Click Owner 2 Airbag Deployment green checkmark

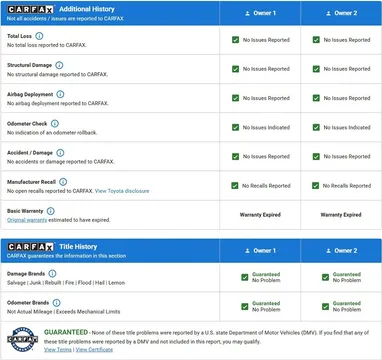[x=316, y=98]
